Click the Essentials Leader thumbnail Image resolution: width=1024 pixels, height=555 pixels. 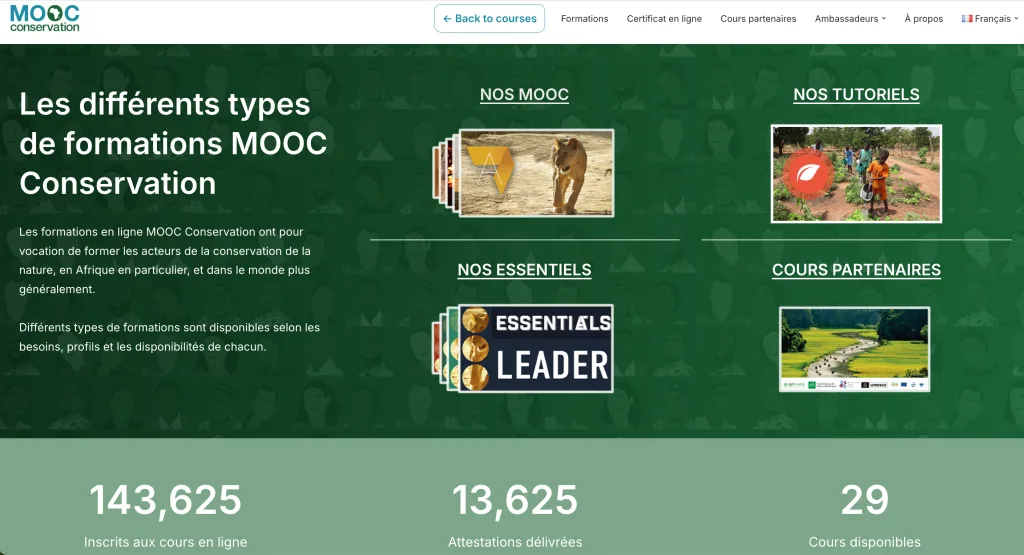click(x=536, y=348)
